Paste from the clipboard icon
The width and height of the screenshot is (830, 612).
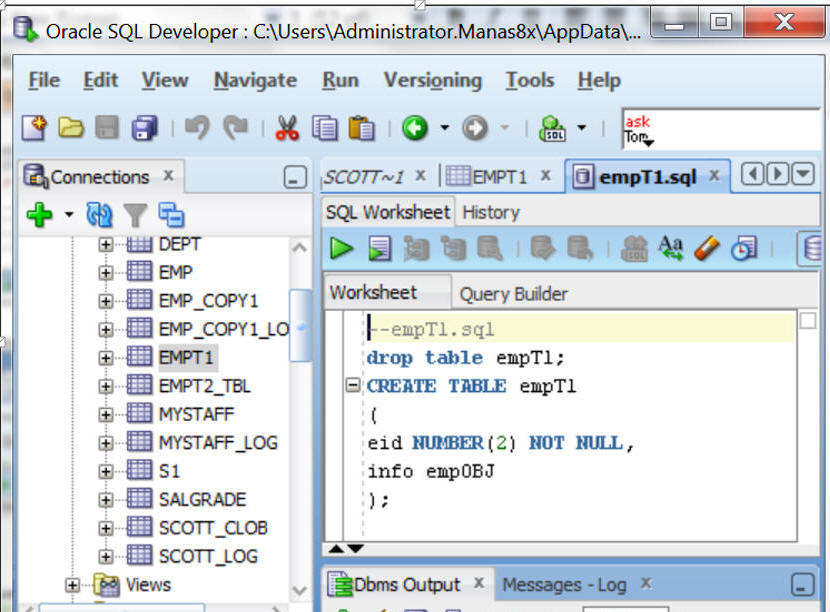(x=362, y=128)
